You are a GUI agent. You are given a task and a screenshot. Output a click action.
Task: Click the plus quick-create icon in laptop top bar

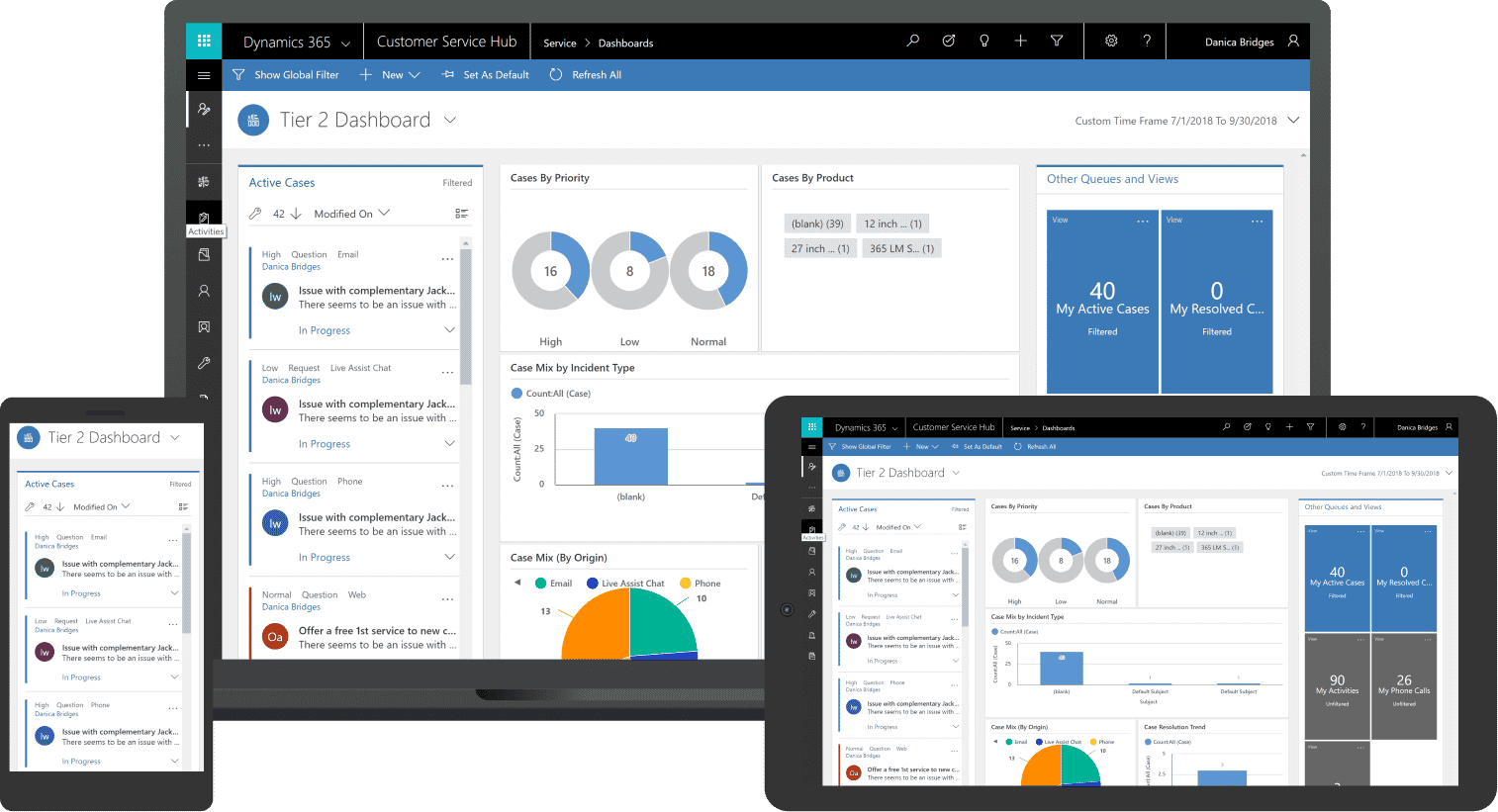pos(1020,41)
